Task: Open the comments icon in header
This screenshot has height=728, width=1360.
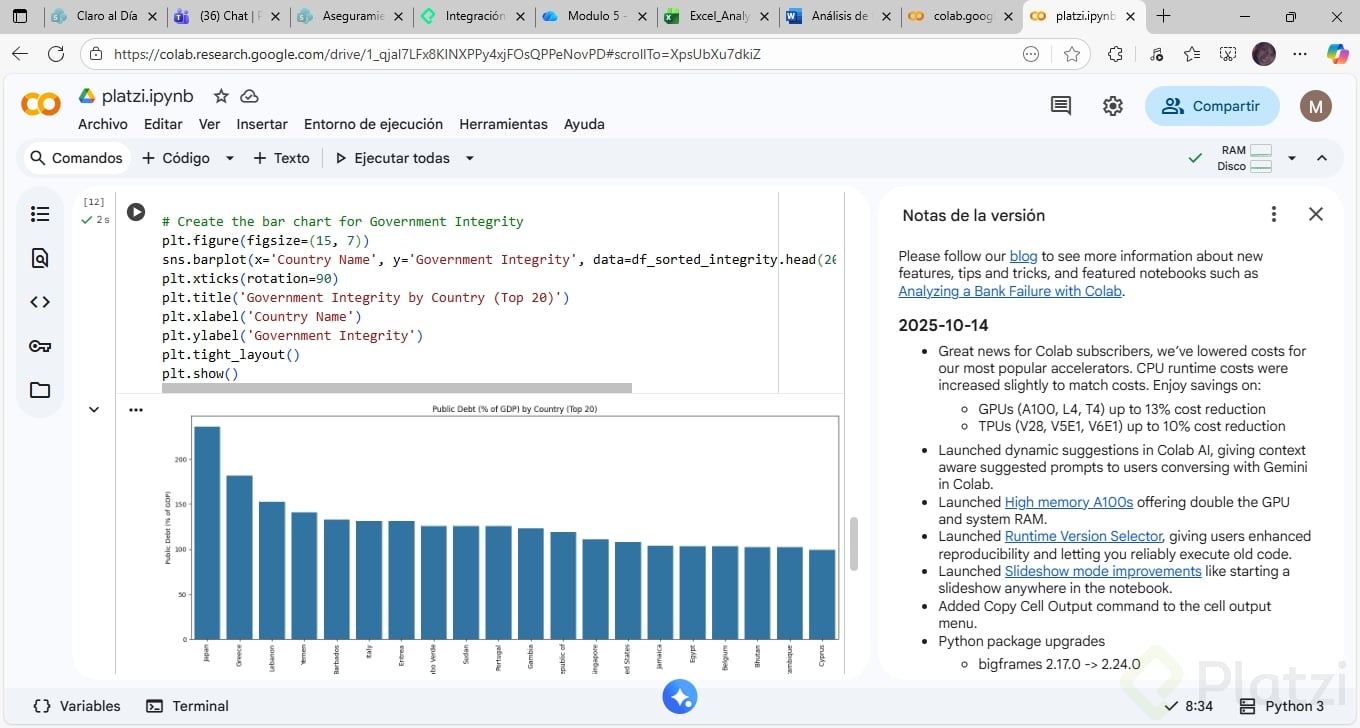Action: coord(1061,106)
